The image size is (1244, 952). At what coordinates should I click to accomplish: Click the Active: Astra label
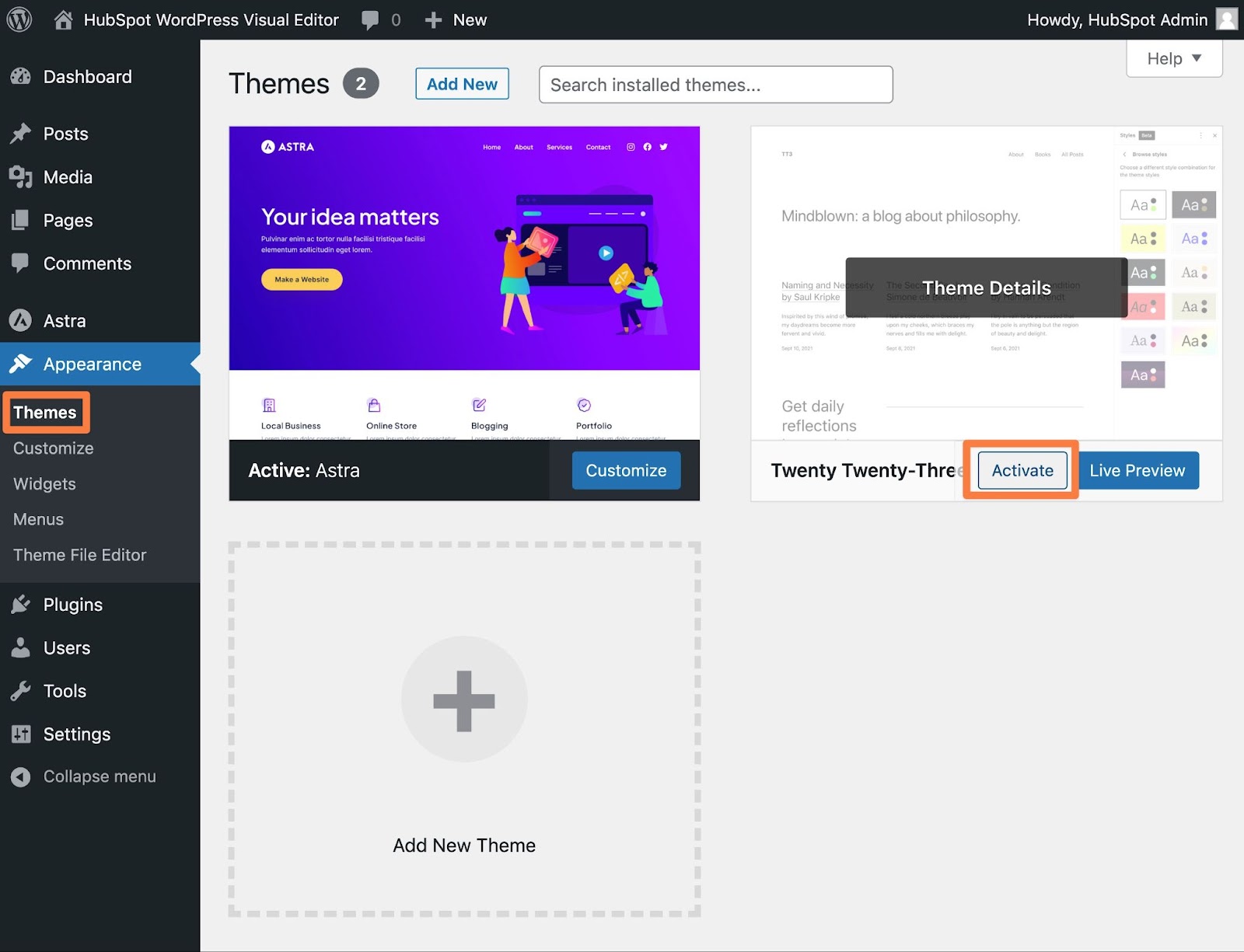304,470
